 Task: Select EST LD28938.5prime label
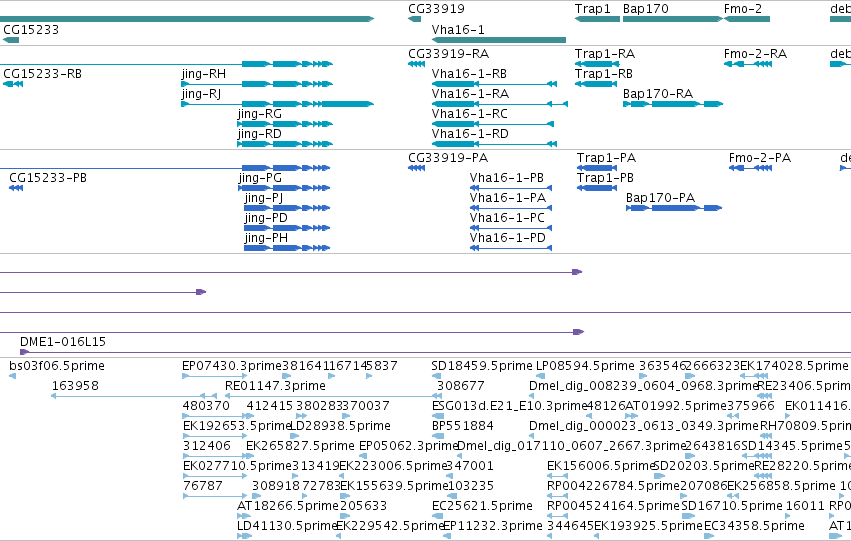[340, 426]
